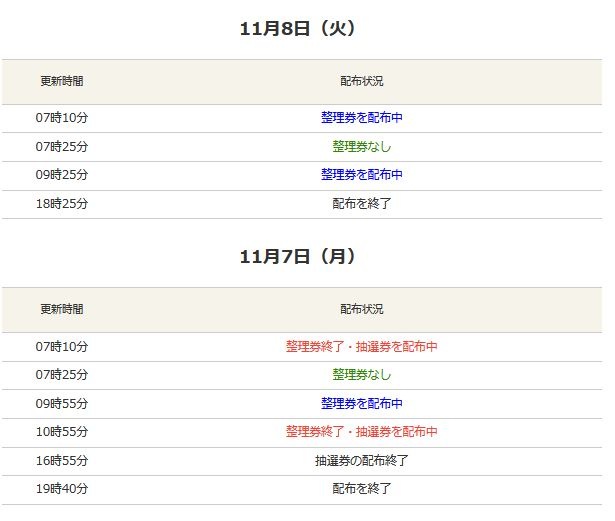Click the 09時55分 time cell
This screenshot has width=615, height=521.
click(62, 404)
